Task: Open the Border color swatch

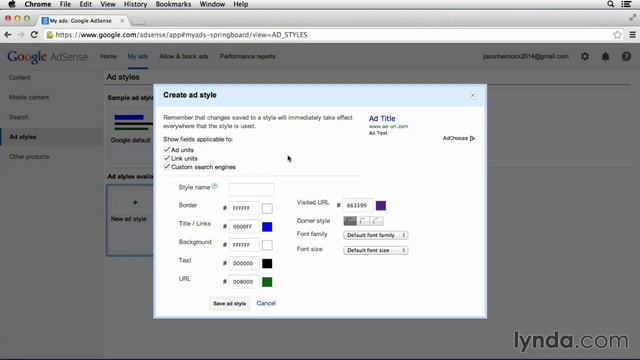Action: click(267, 208)
